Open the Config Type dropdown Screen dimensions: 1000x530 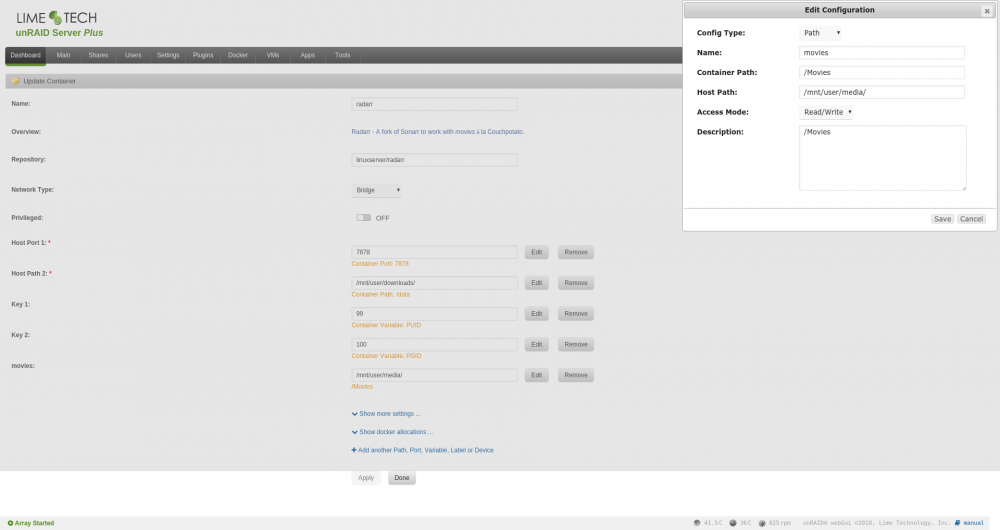[820, 33]
